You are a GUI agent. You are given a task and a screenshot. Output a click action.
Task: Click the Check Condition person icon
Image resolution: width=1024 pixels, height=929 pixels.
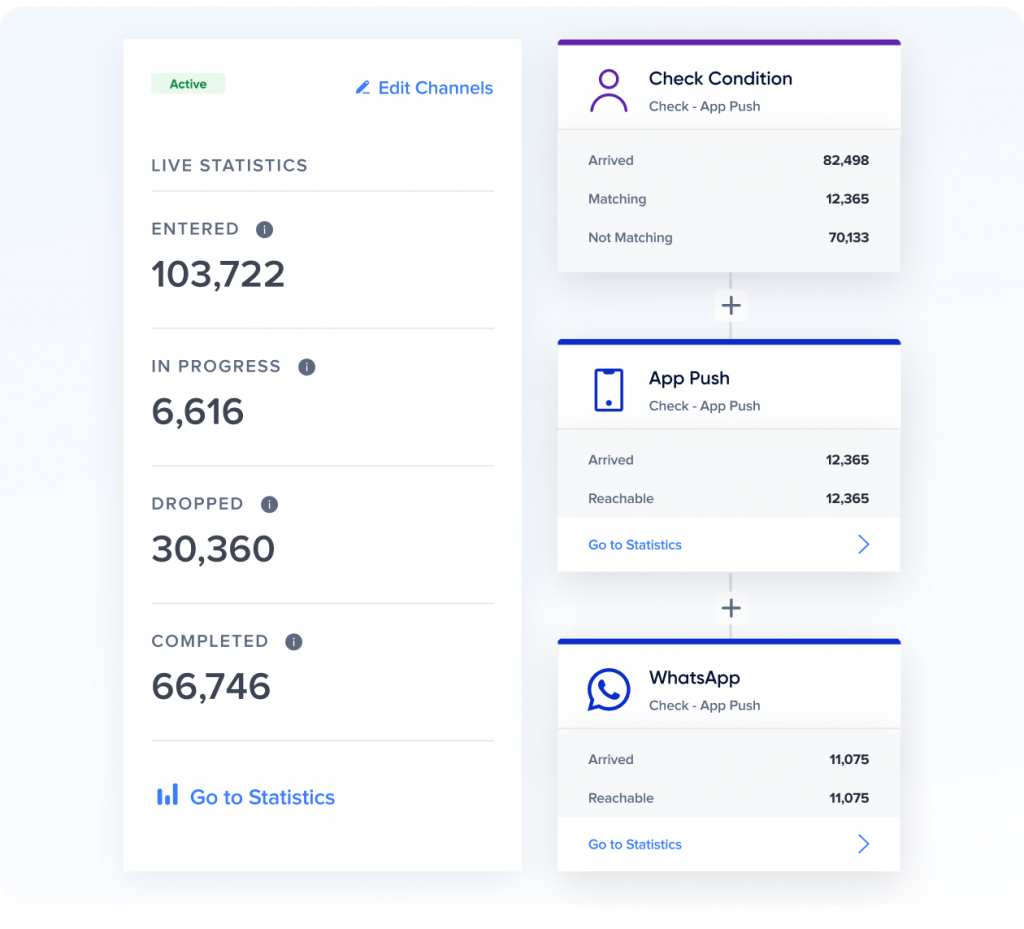[x=608, y=89]
